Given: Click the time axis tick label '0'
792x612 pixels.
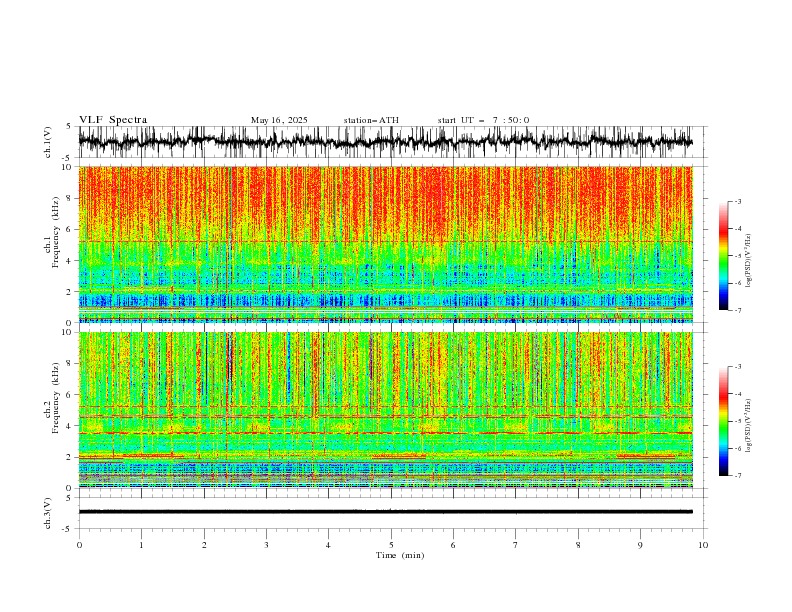Looking at the screenshot, I should pyautogui.click(x=79, y=545).
